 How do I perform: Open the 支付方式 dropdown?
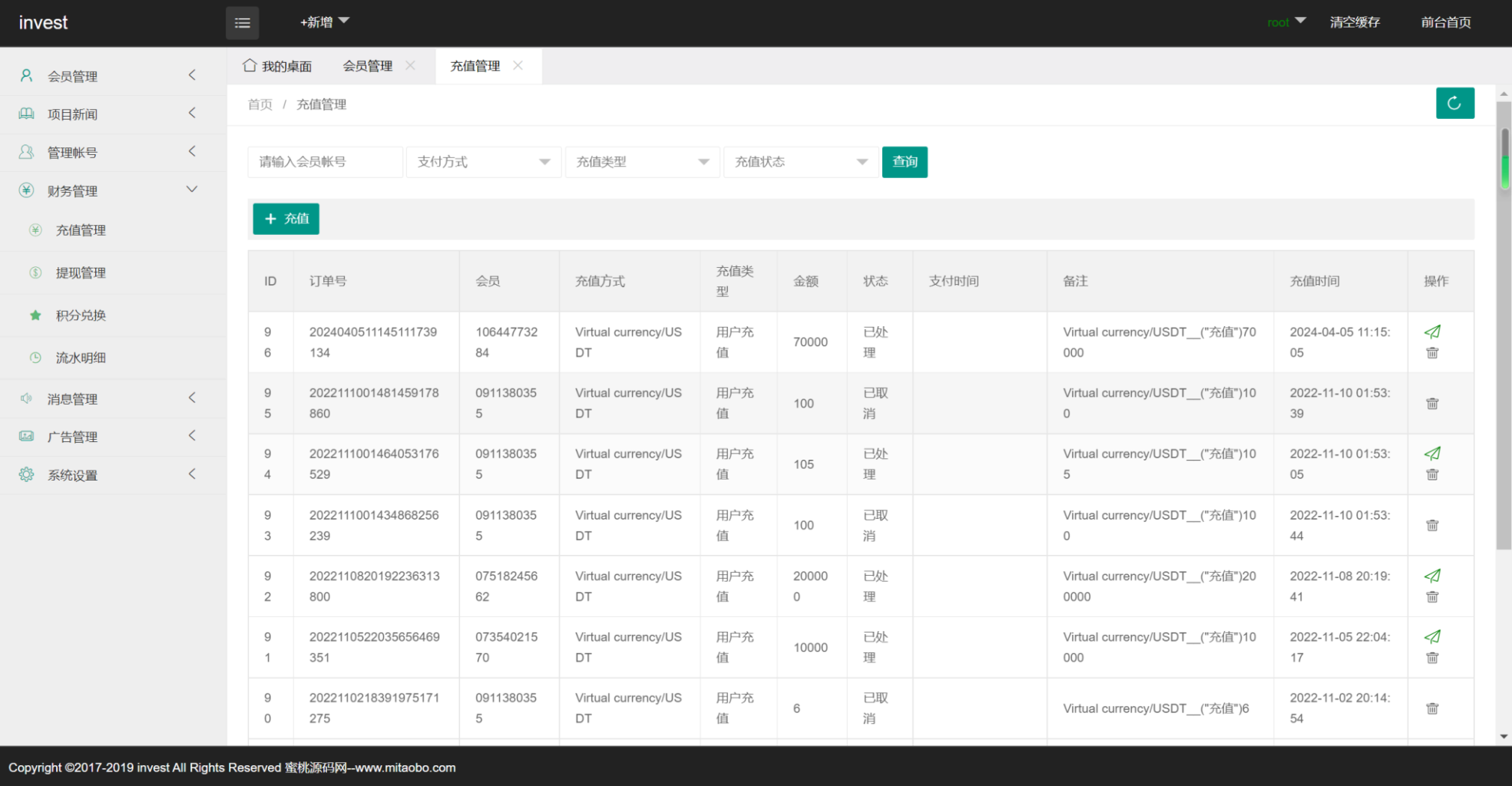pos(483,162)
